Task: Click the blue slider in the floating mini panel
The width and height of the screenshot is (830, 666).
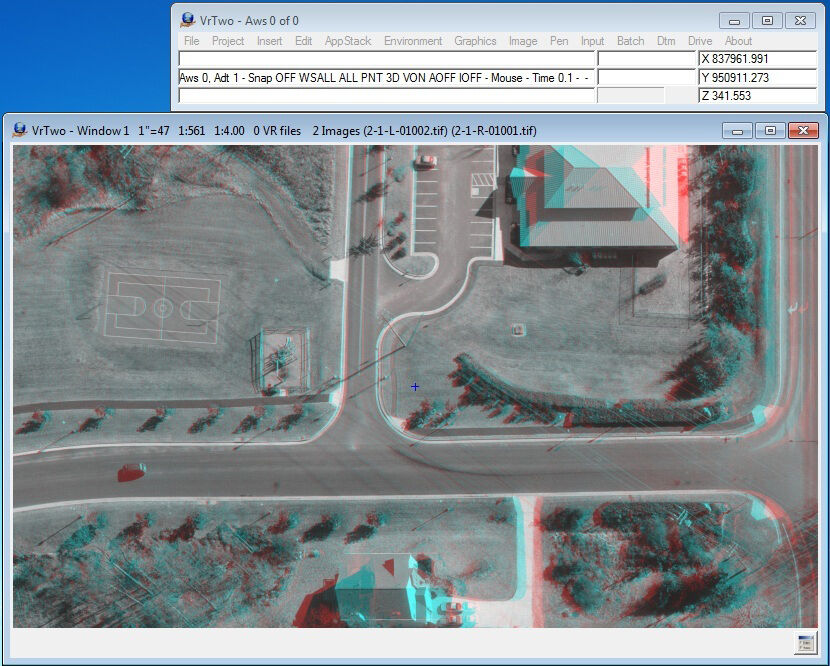Action: pos(805,637)
